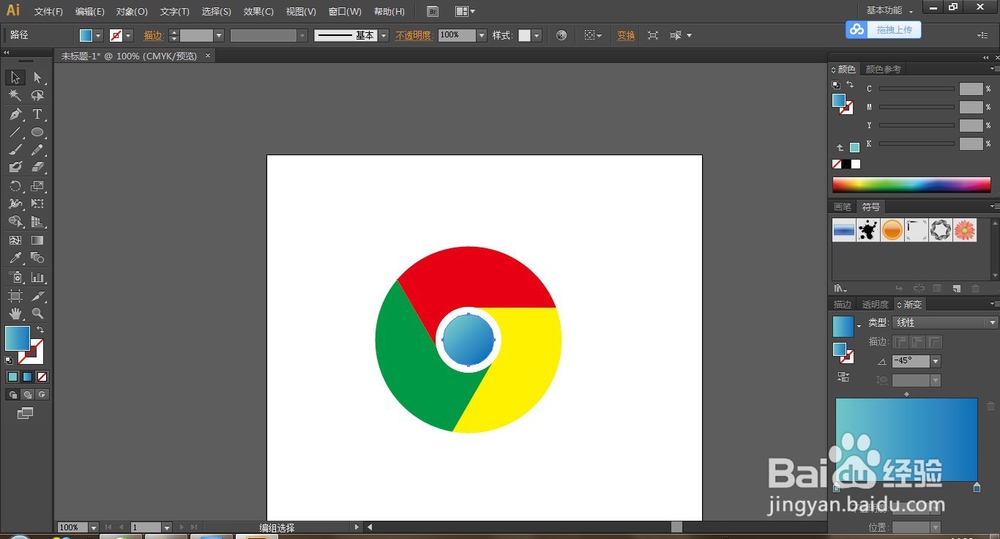This screenshot has width=1000, height=539.
Task: Expand the opacity 100% dropdown
Action: point(482,36)
